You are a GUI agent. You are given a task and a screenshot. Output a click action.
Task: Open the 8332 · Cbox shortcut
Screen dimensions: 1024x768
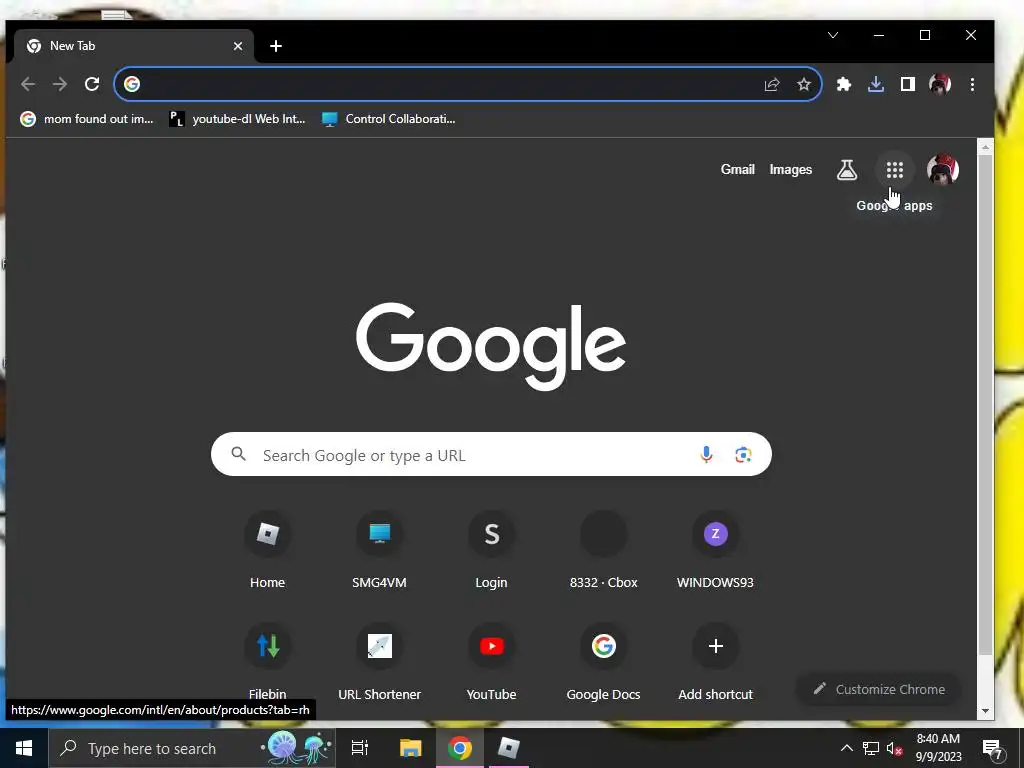[x=603, y=551]
